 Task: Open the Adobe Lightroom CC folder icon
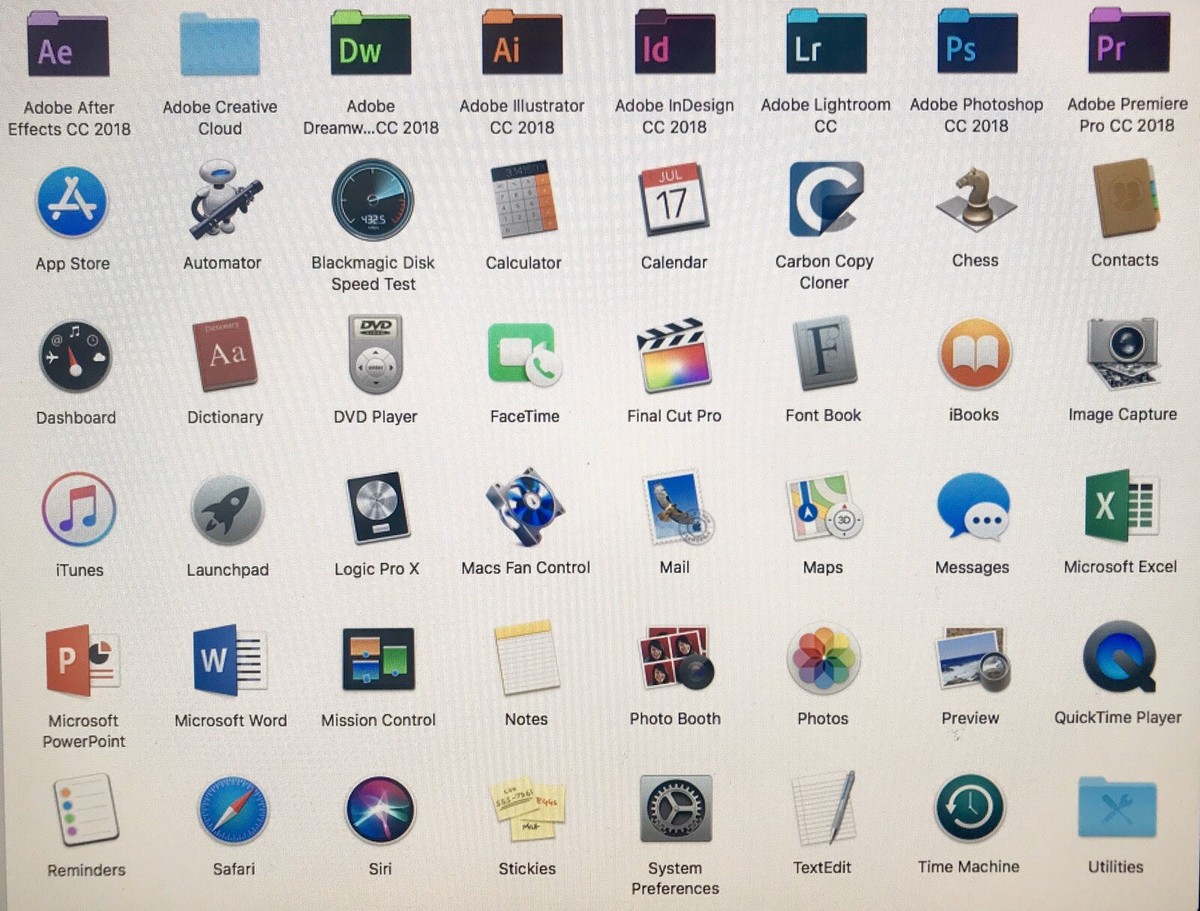click(826, 41)
